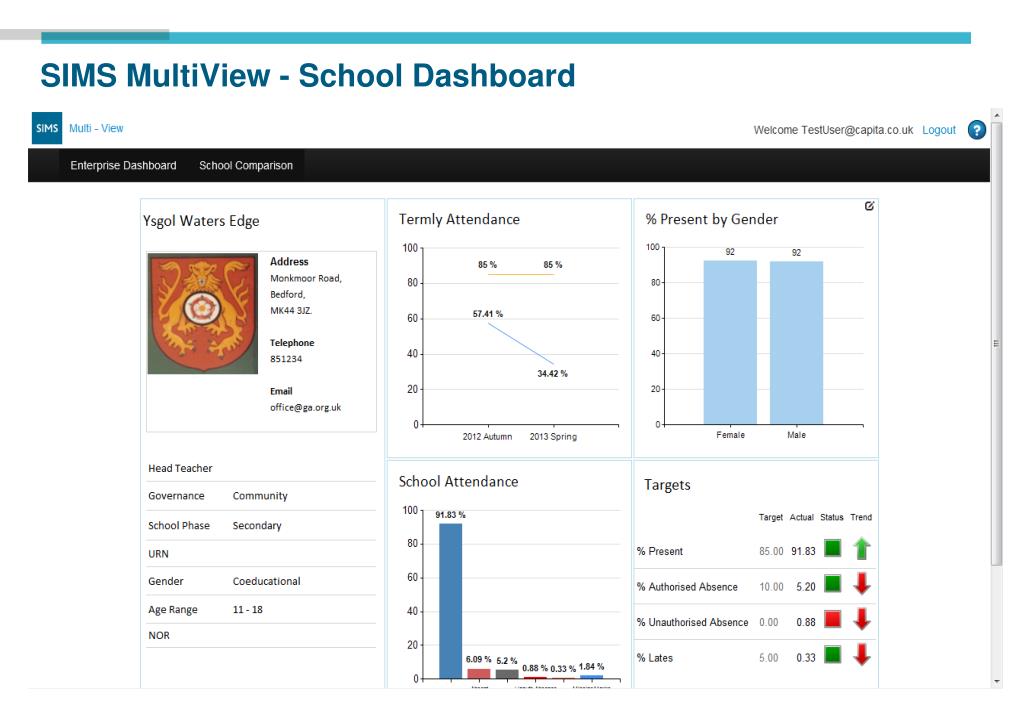
Task: Click the 91.83 actual value in Targets
Action: pyautogui.click(x=803, y=551)
